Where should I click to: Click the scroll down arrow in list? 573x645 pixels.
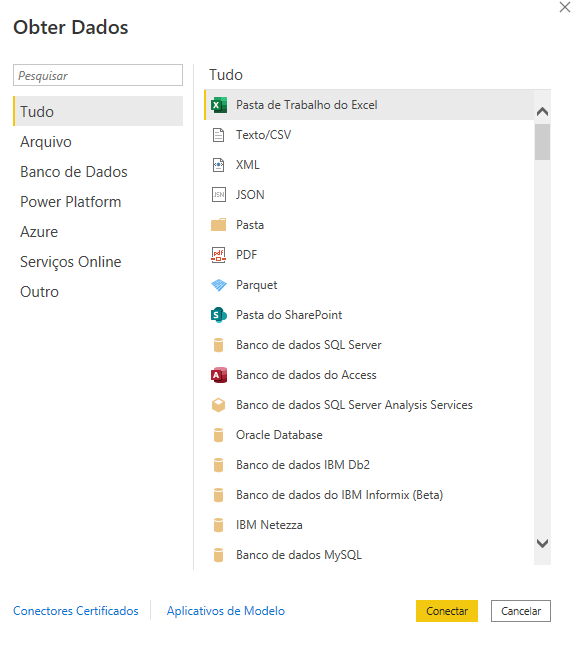(x=542, y=543)
